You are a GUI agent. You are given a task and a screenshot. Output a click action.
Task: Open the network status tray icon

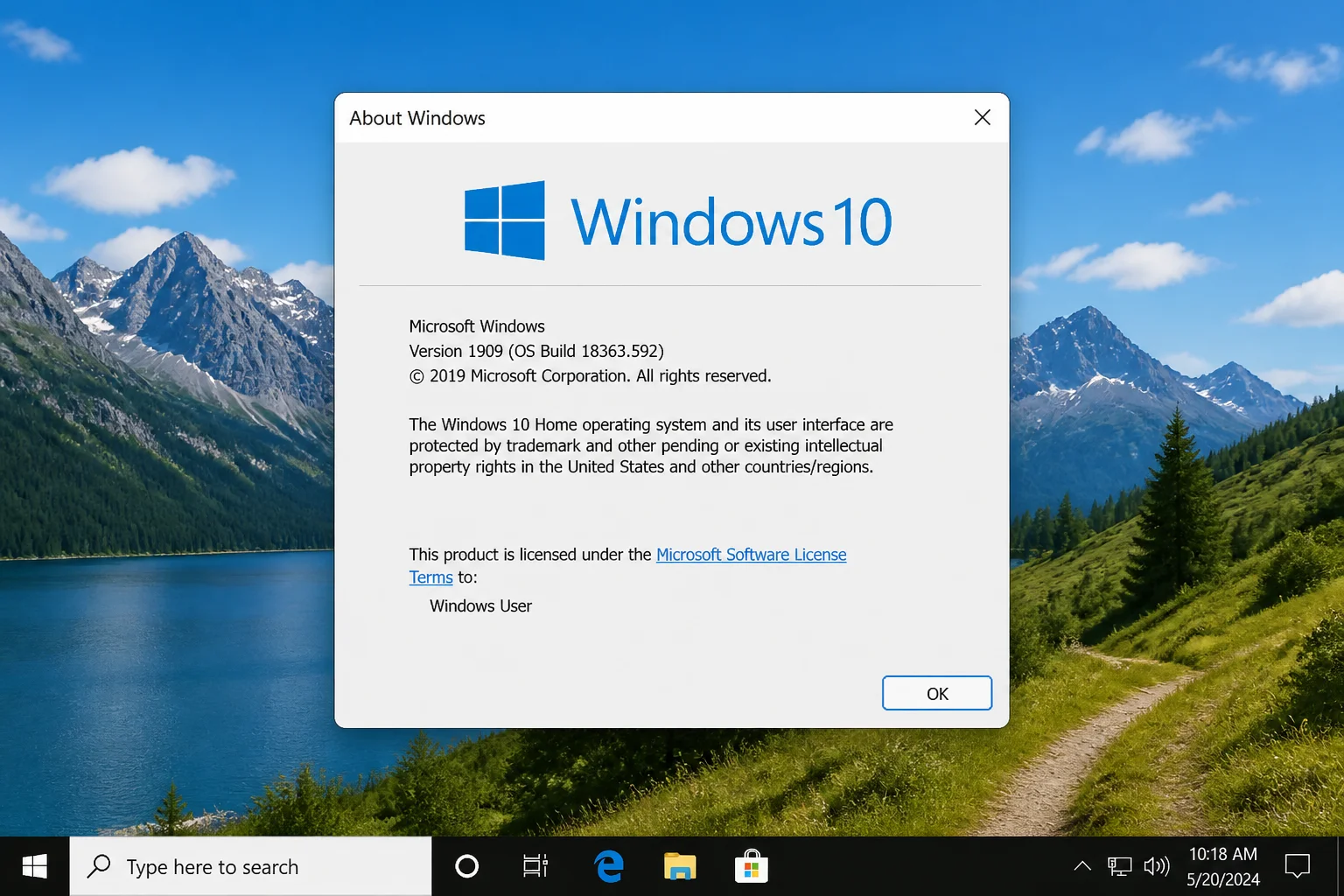tap(1119, 866)
